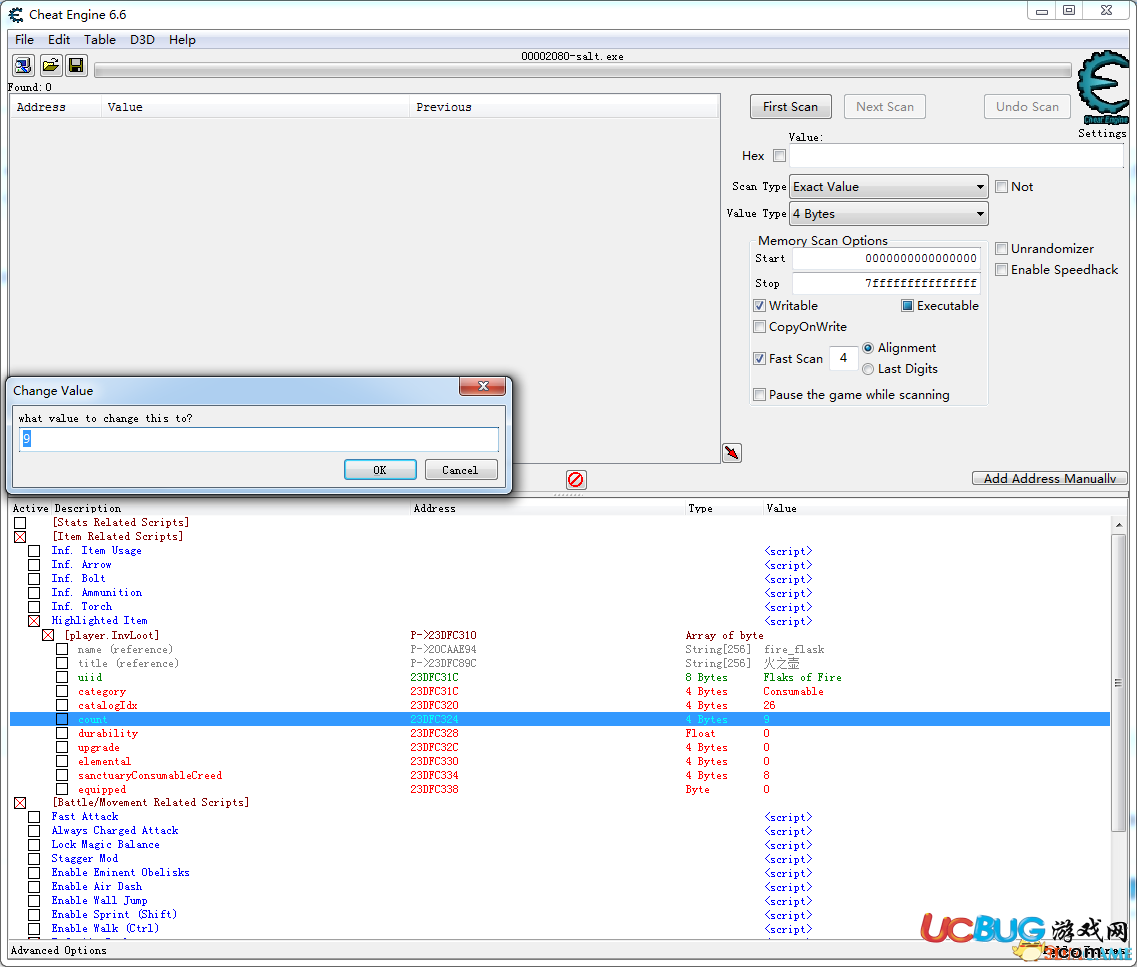Image resolution: width=1137 pixels, height=967 pixels.
Task: Click the First Scan button
Action: click(790, 107)
